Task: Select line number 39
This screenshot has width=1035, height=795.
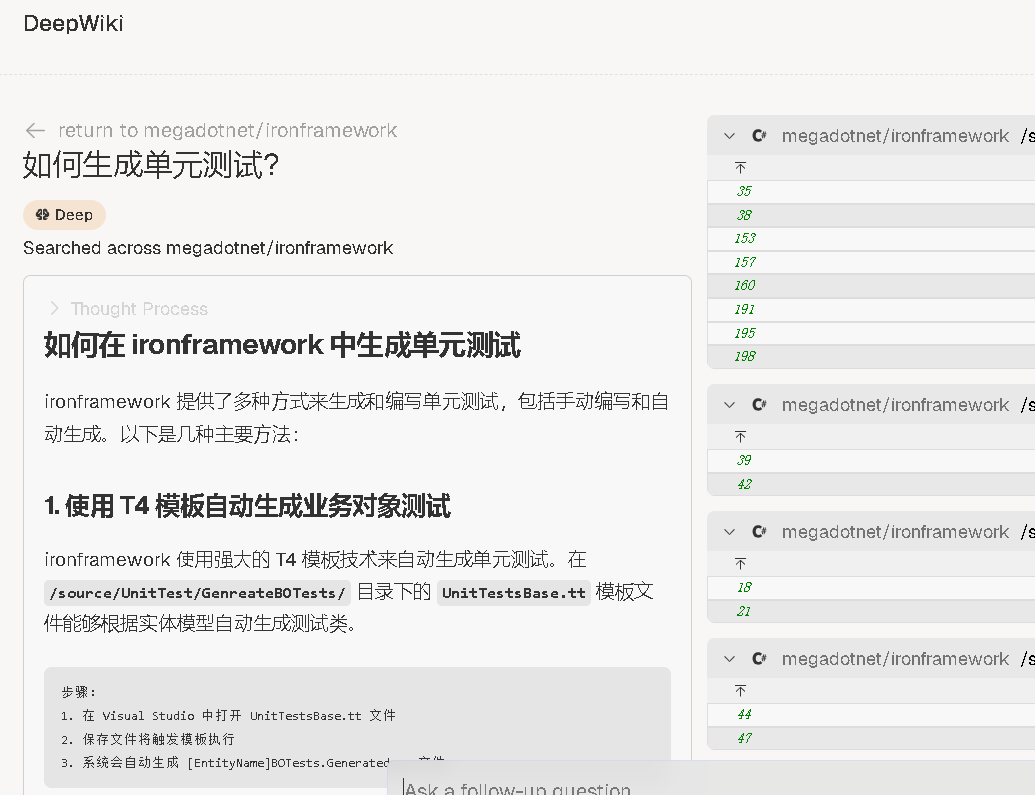Action: tap(744, 460)
